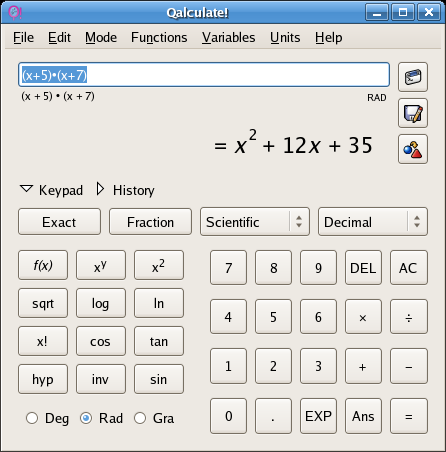
Task: Click digit 8 on the keypad
Action: [x=273, y=268]
